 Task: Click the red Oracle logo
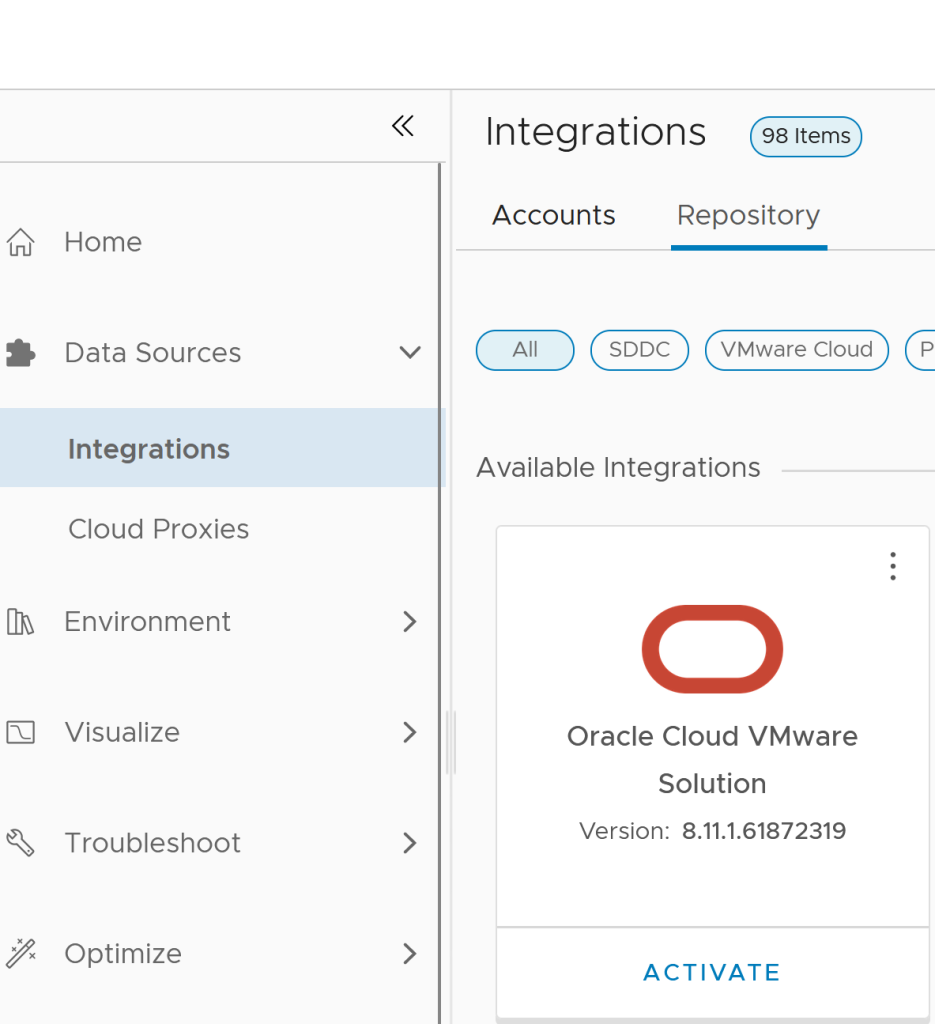point(712,649)
